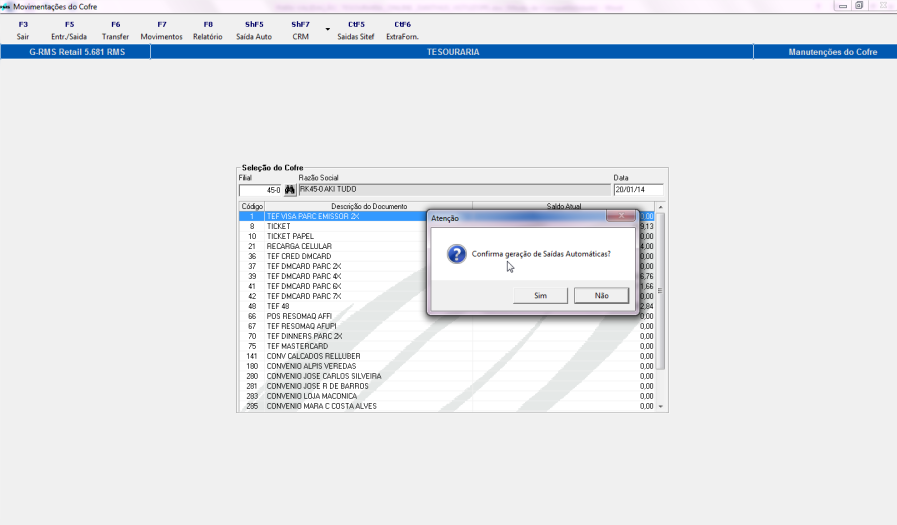Select row TEF VISA PARC EMISSOR 2X
897x525 pixels.
click(x=446, y=217)
